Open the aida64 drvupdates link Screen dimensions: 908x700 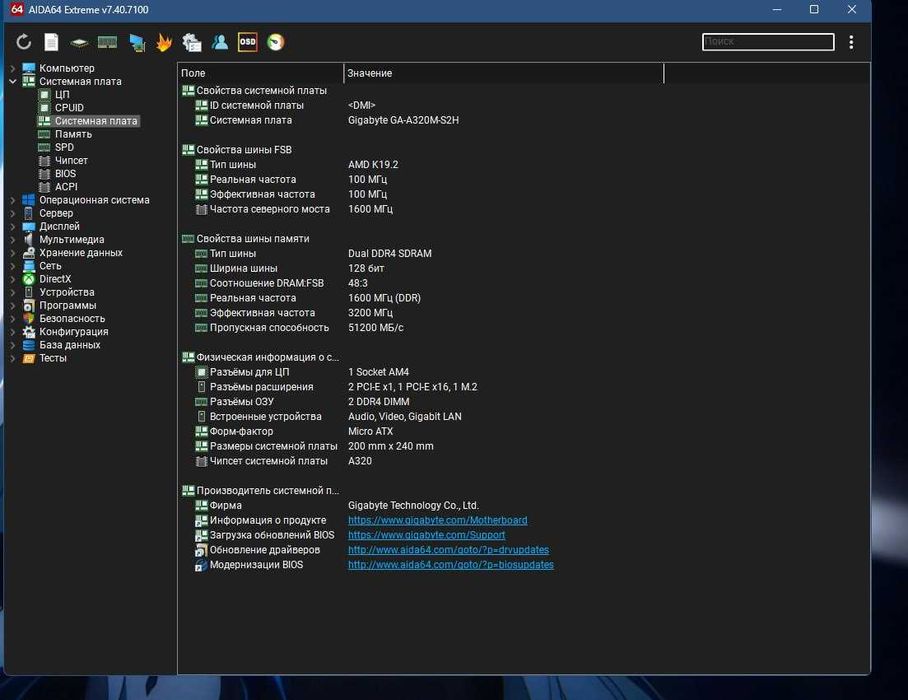[448, 550]
